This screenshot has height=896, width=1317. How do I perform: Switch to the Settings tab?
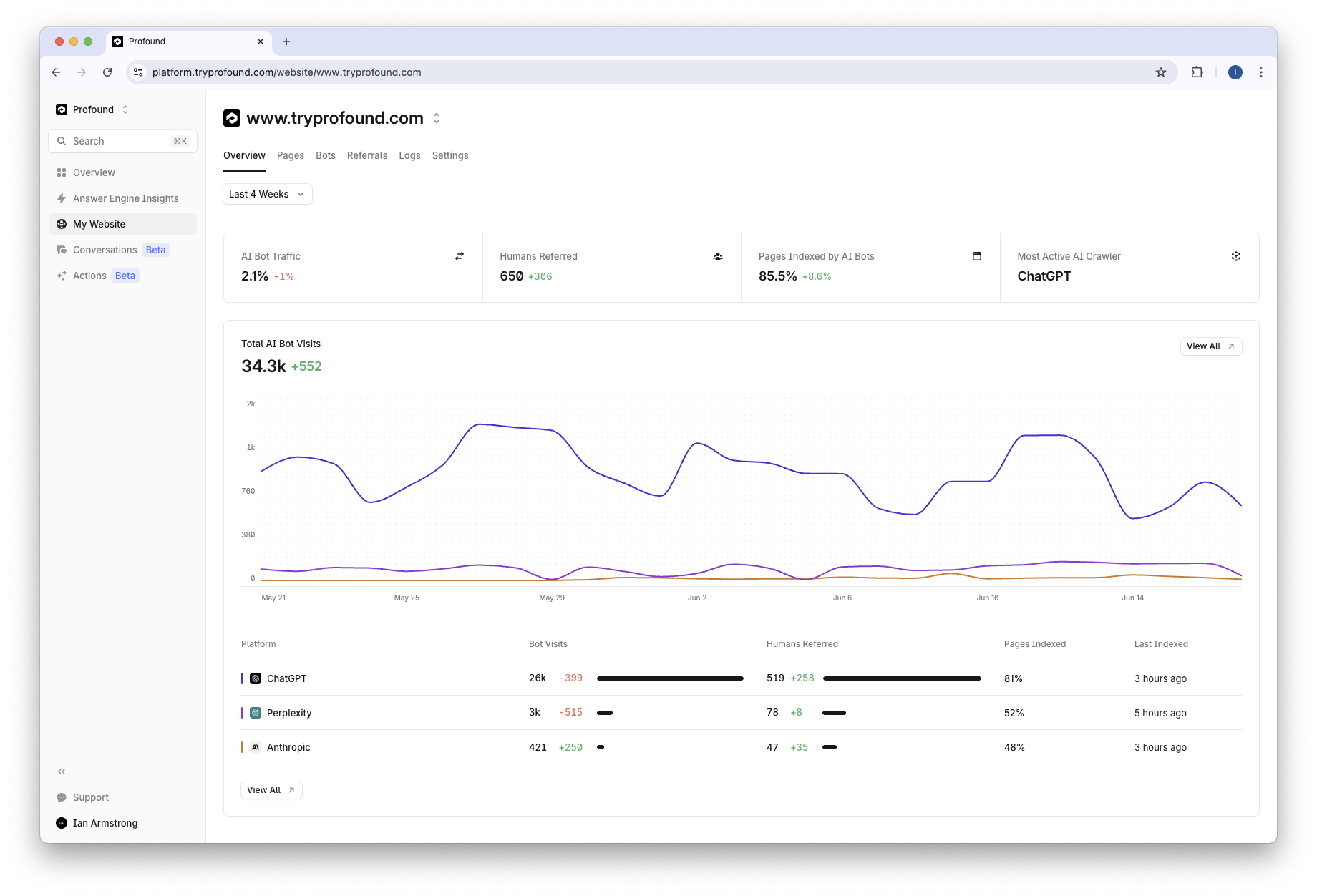(450, 155)
